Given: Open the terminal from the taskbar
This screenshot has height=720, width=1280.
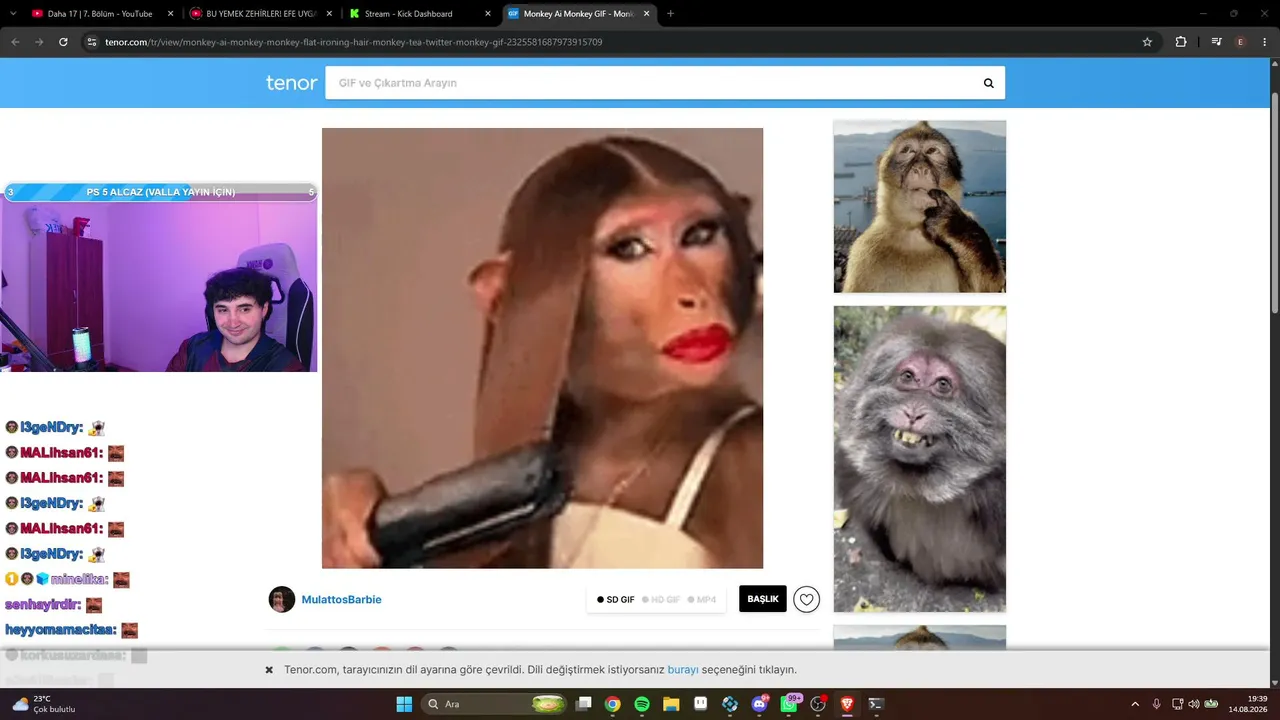Looking at the screenshot, I should pos(876,704).
